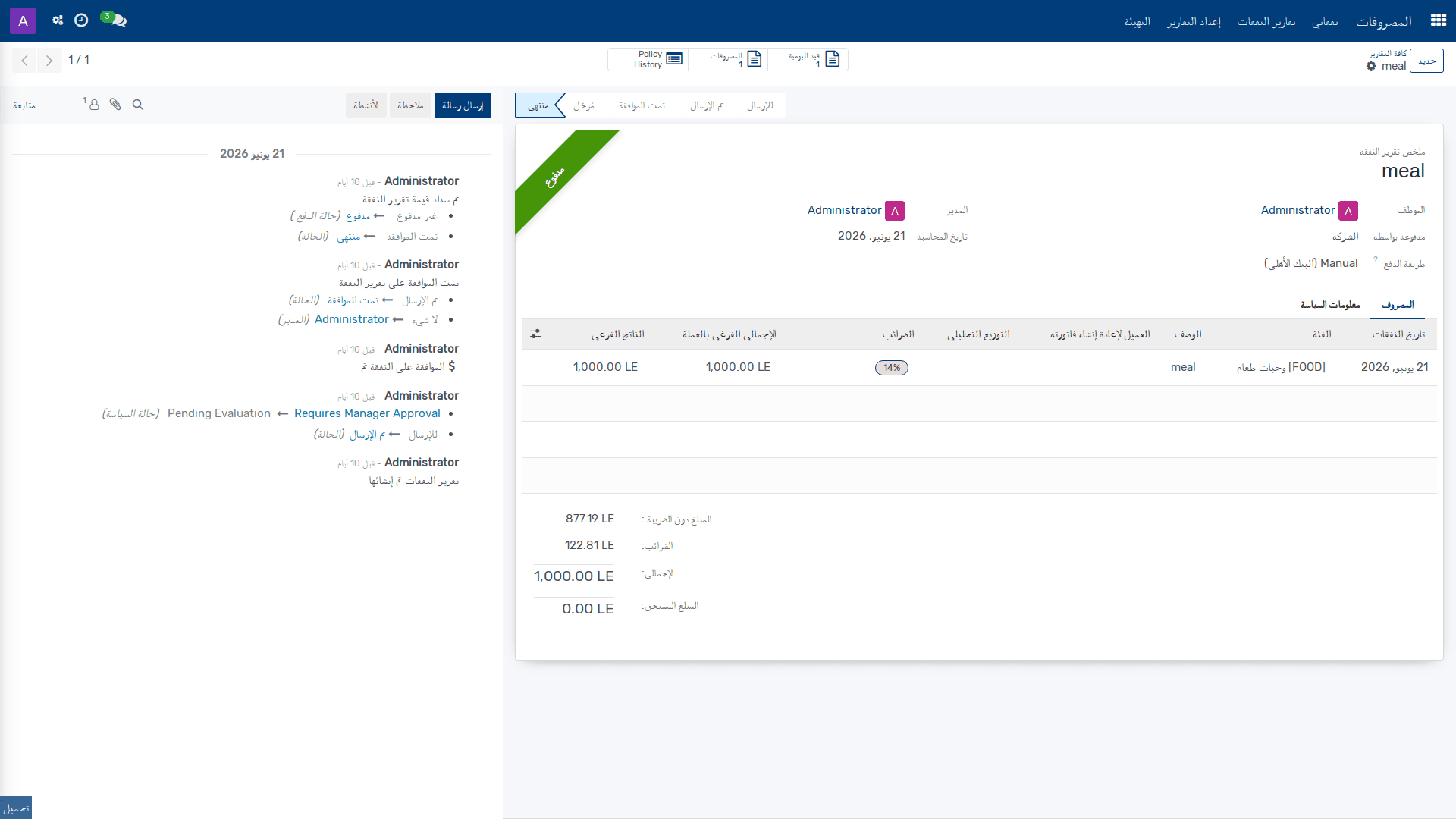1456x819 pixels.
Task: Select the تم الإرسال submitted status stage
Action: pos(707,105)
